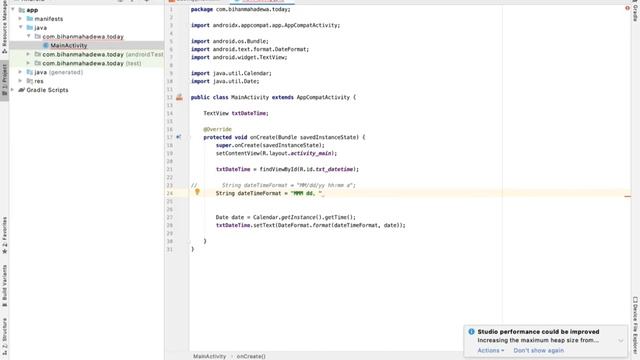
Task: Place cursor in 'MMM dd, ' string
Action: pyautogui.click(x=307, y=193)
